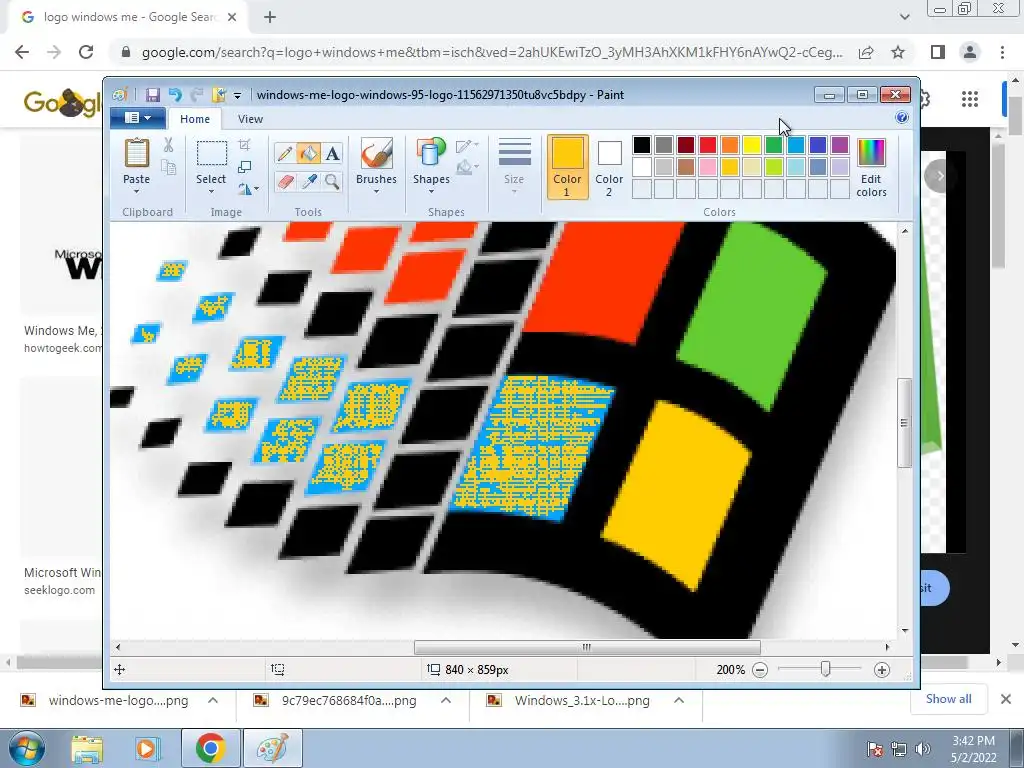Switch to the Home ribbon tab
This screenshot has width=1024, height=768.
click(x=195, y=119)
